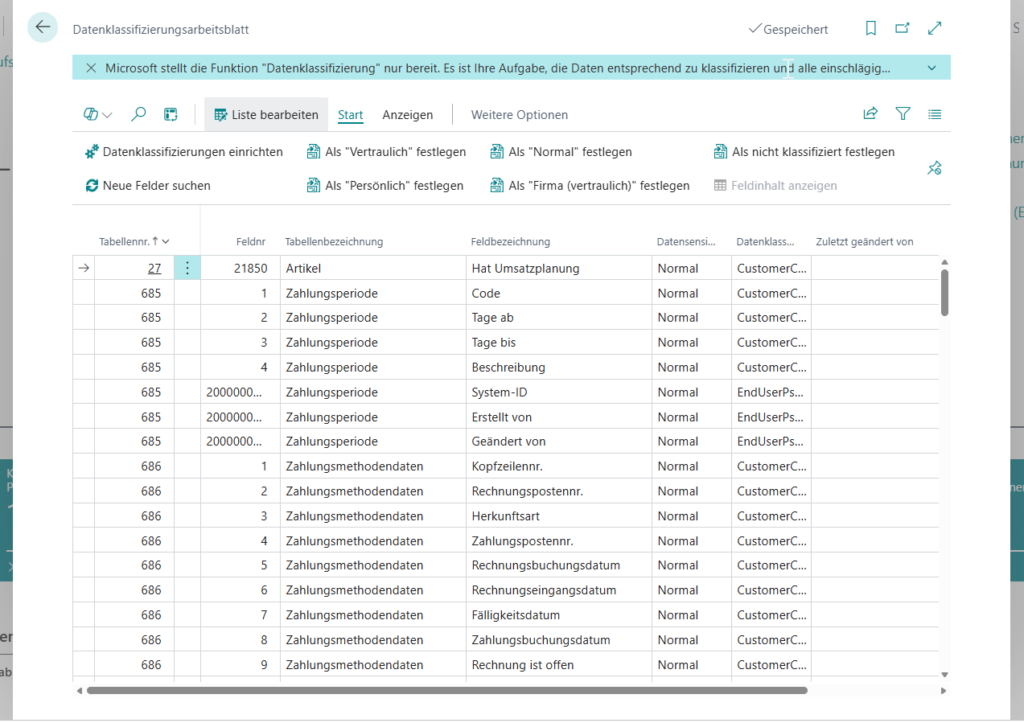
Task: Select the Hat Umsatzplanung field cell
Action: click(x=559, y=268)
